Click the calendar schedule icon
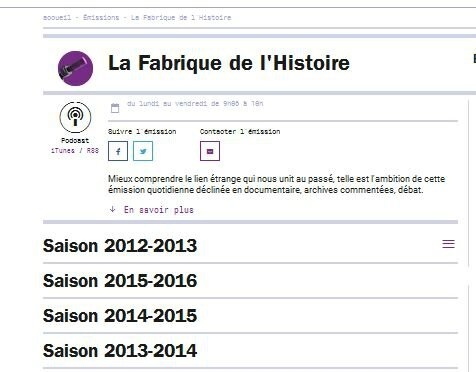The image size is (476, 372). coord(115,108)
